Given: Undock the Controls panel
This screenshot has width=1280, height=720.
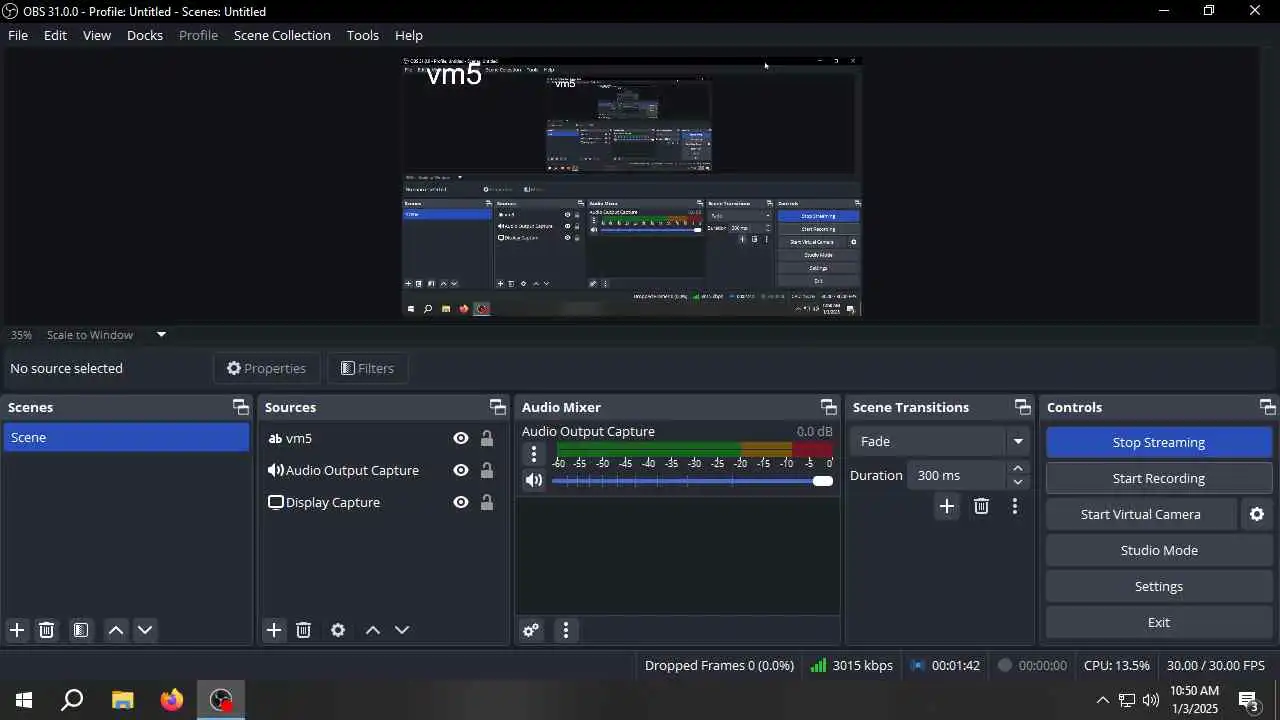Looking at the screenshot, I should [1268, 407].
